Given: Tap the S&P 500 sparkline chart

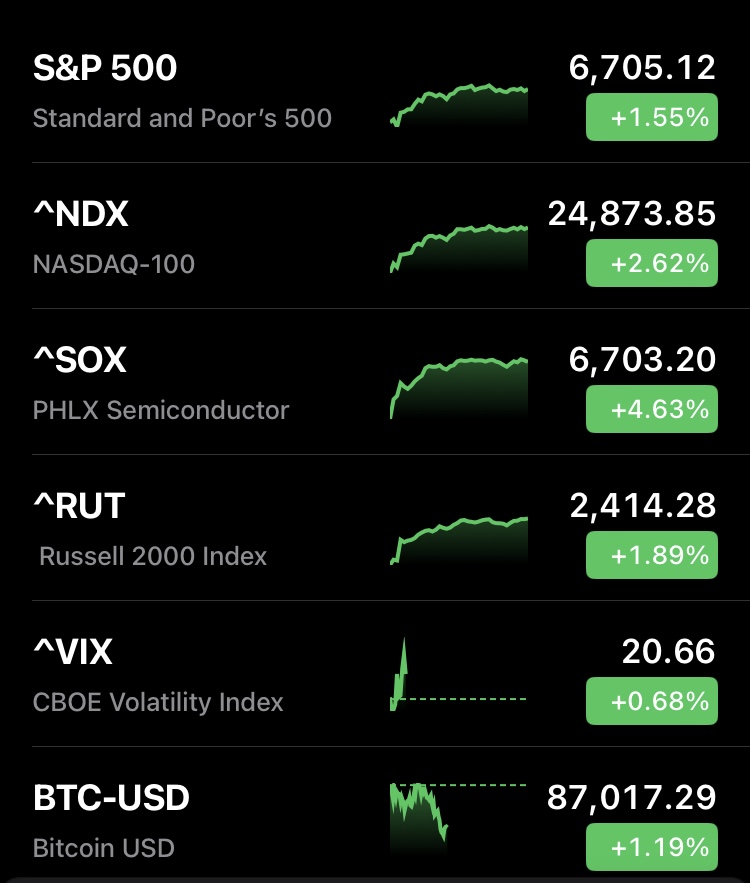Looking at the screenshot, I should pos(459,105).
